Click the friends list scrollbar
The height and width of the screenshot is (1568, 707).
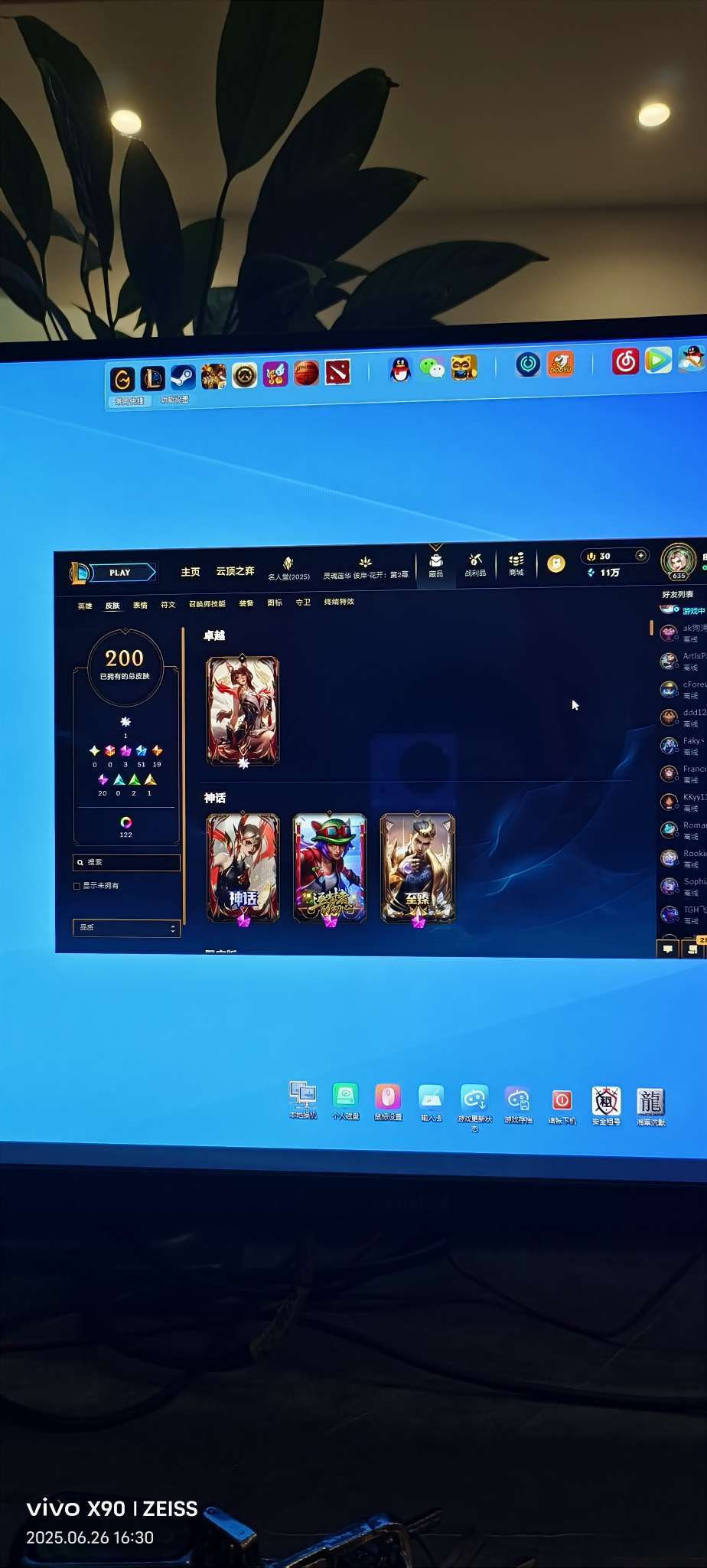tap(651, 628)
